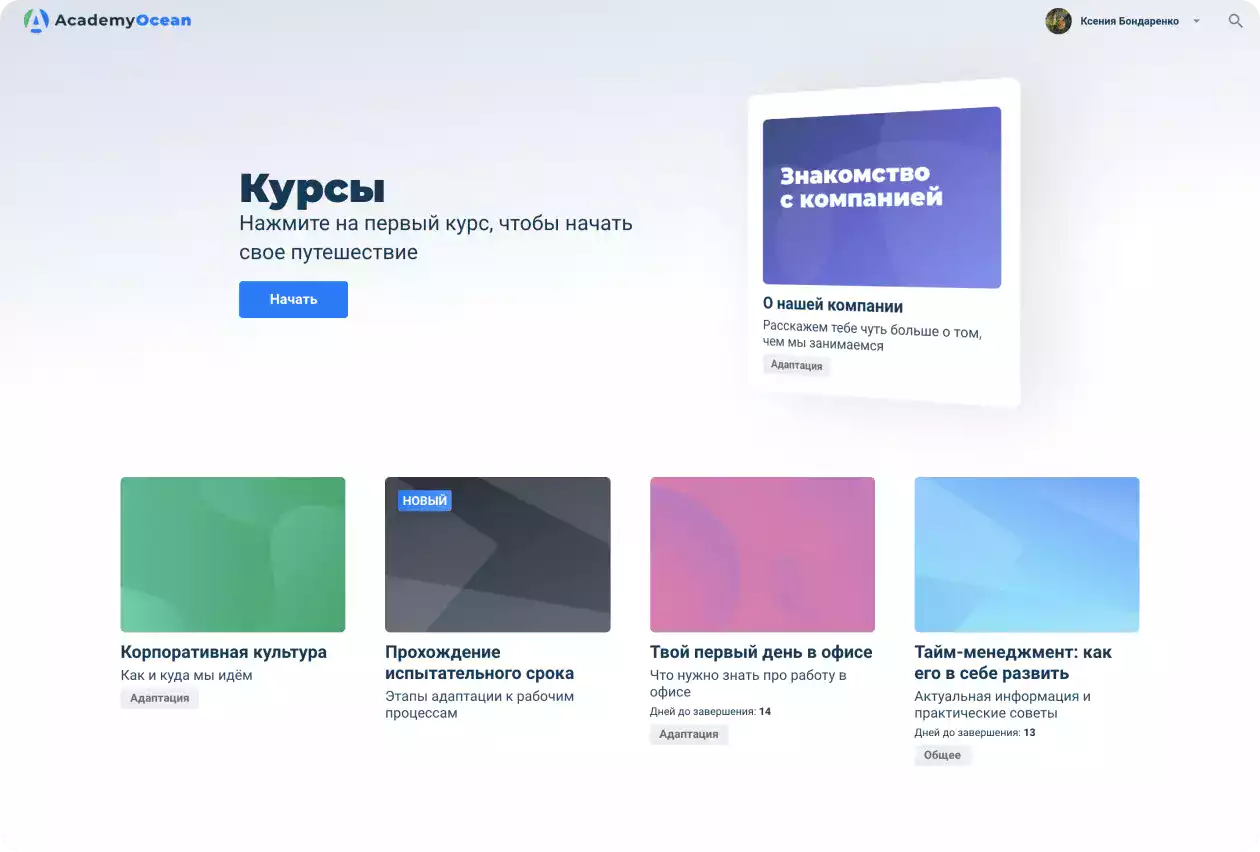Click the green Корпоративная культура cover image
Screen dimensions: 1260x852
click(x=232, y=554)
